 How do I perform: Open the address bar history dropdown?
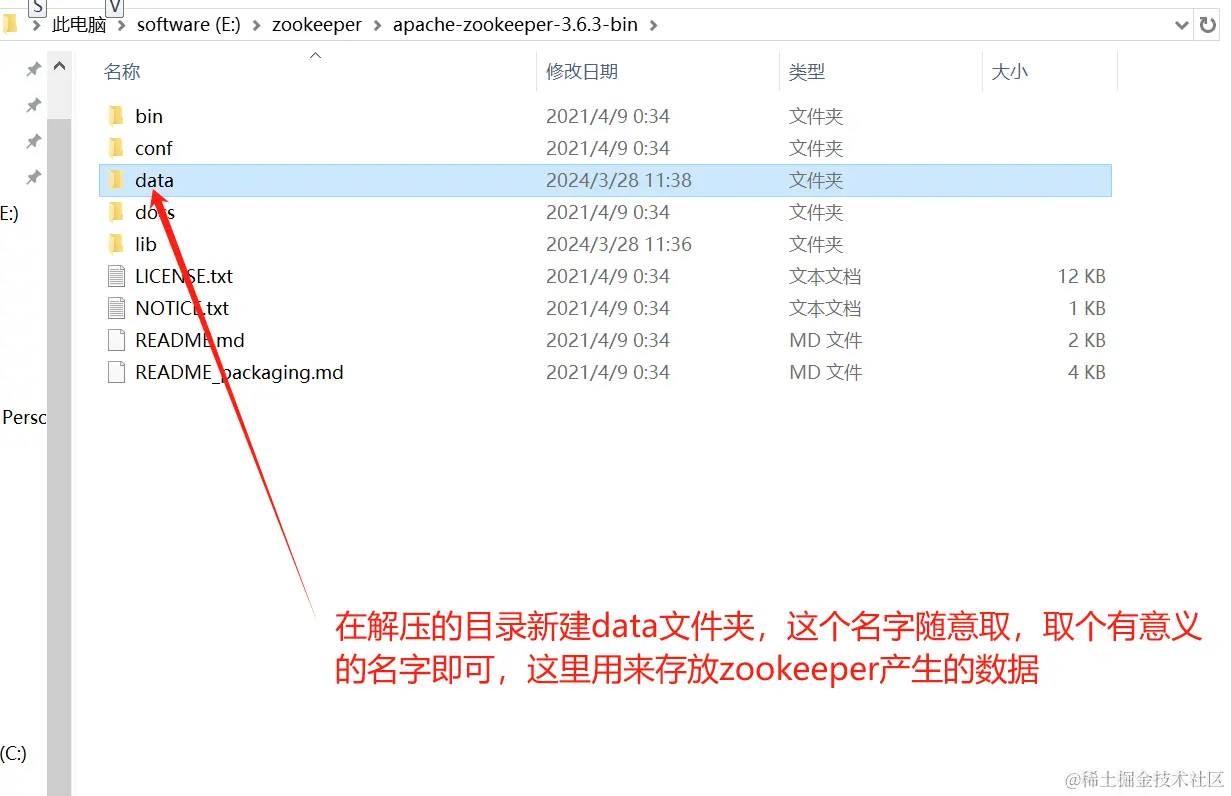pyautogui.click(x=1181, y=24)
